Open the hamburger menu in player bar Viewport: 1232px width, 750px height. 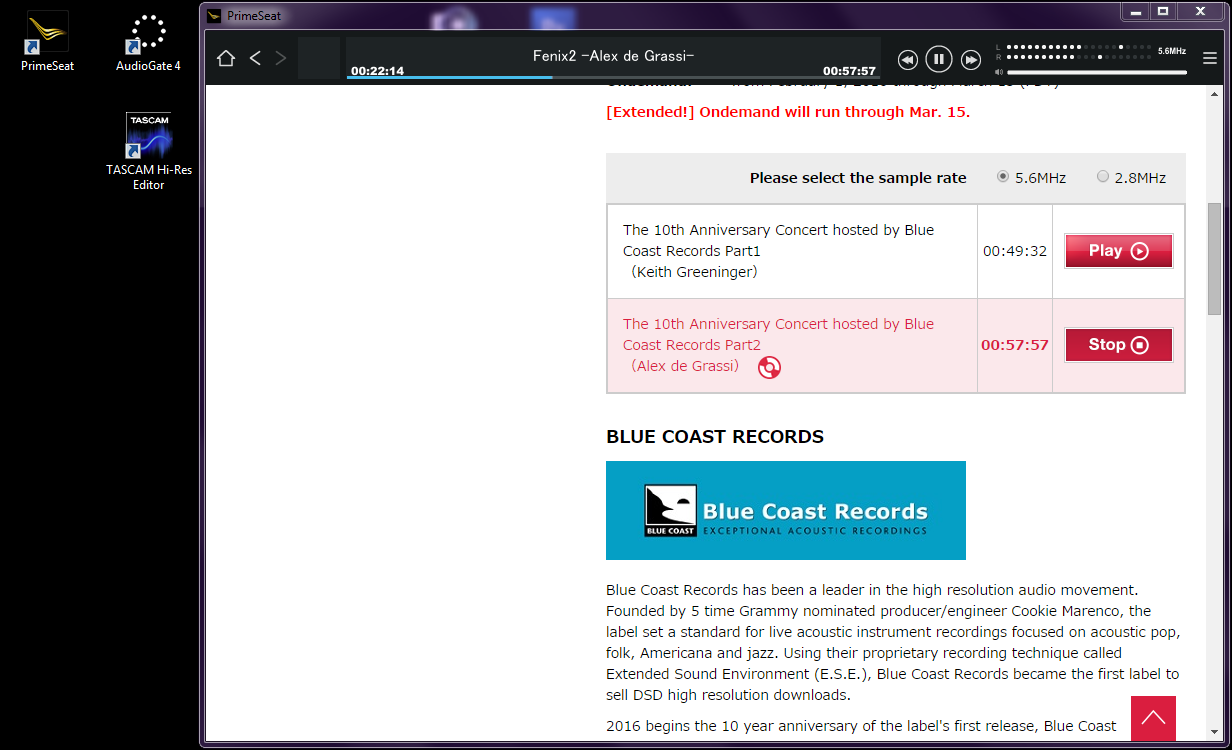coord(1210,59)
